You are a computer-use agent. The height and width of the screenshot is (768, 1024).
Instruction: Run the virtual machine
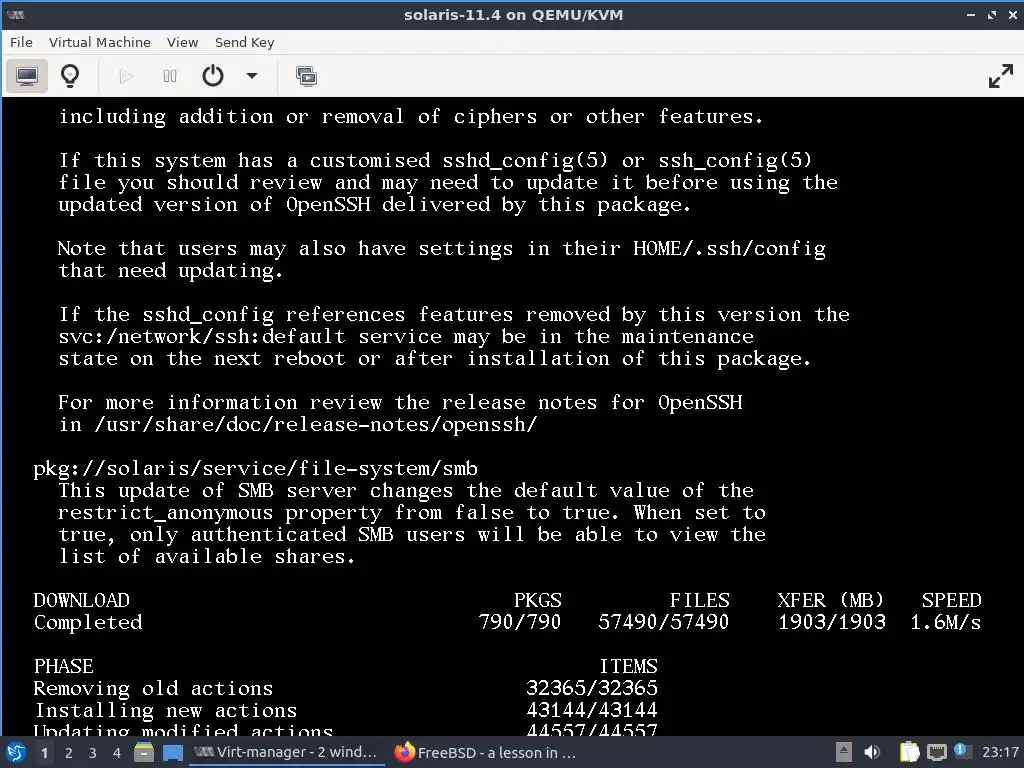coord(126,76)
